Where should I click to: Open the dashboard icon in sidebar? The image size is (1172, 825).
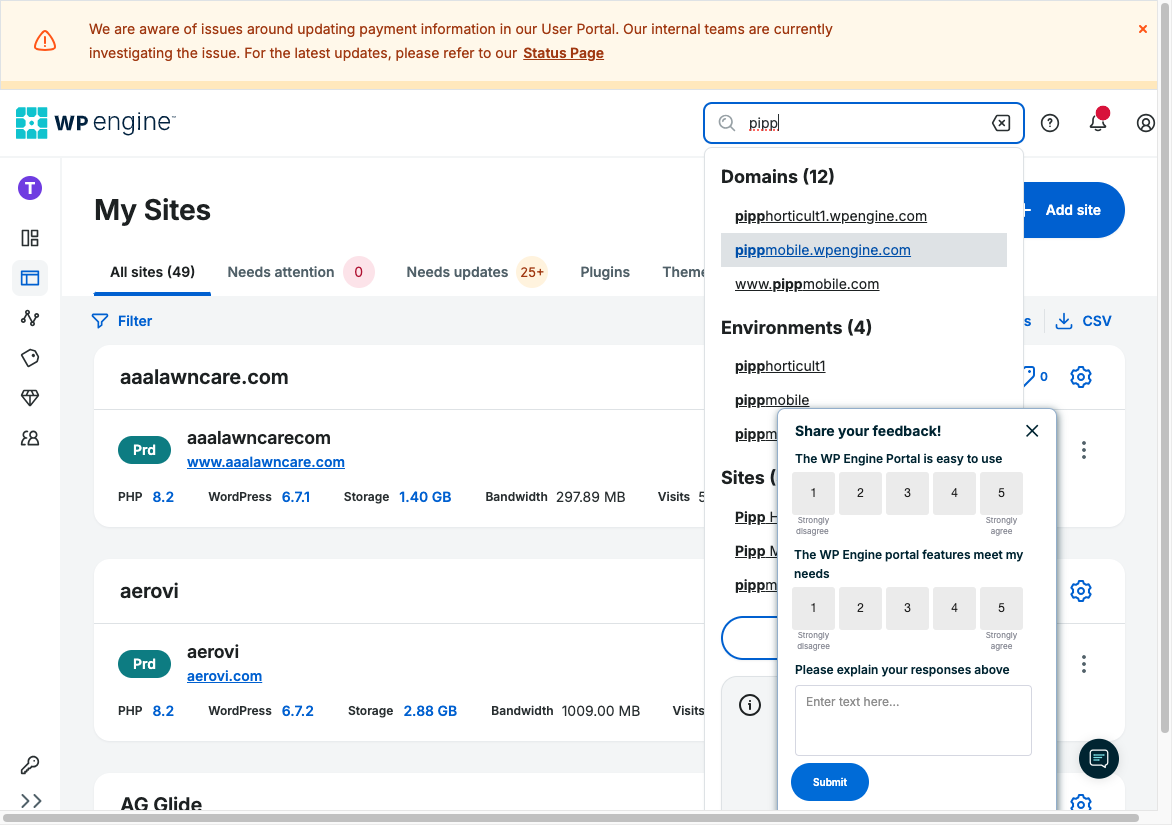[x=30, y=238]
